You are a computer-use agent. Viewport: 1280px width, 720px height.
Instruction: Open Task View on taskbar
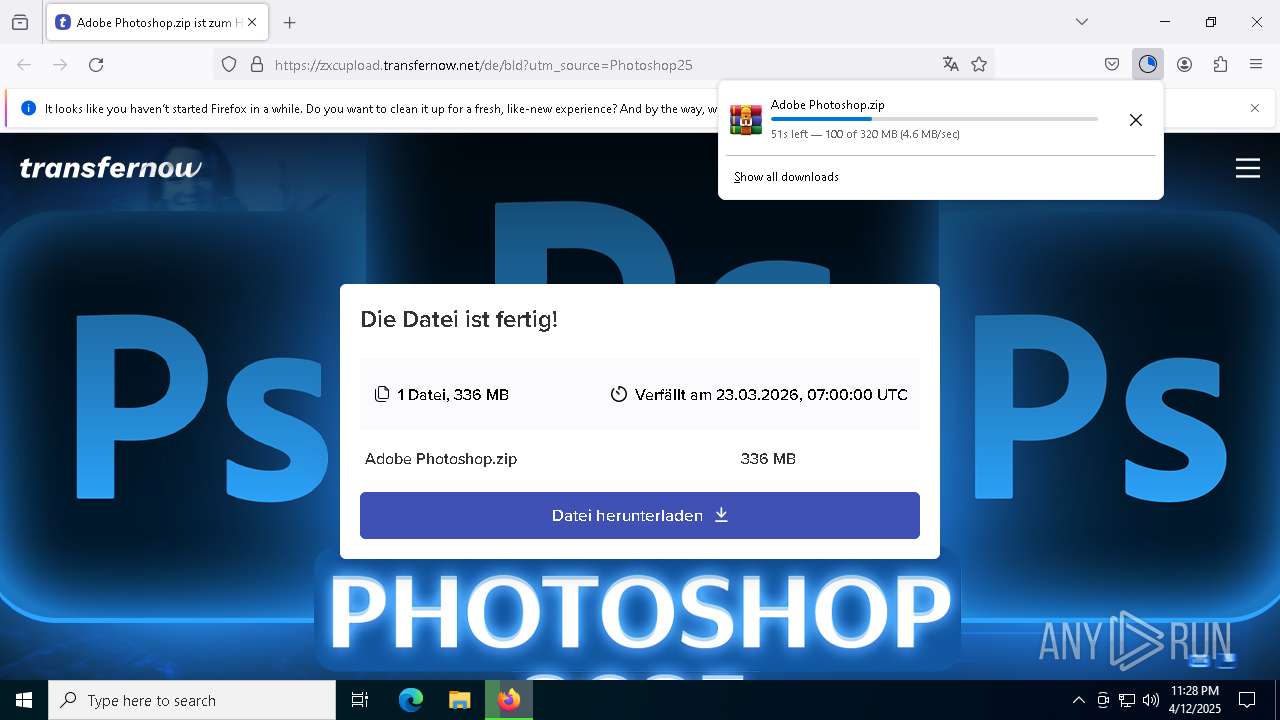click(360, 700)
